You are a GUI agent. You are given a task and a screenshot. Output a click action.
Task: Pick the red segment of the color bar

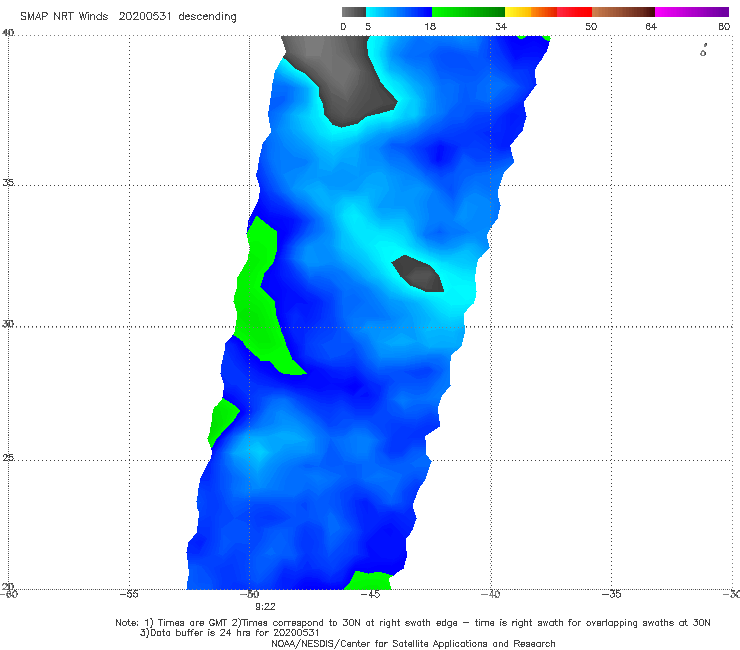pos(574,12)
